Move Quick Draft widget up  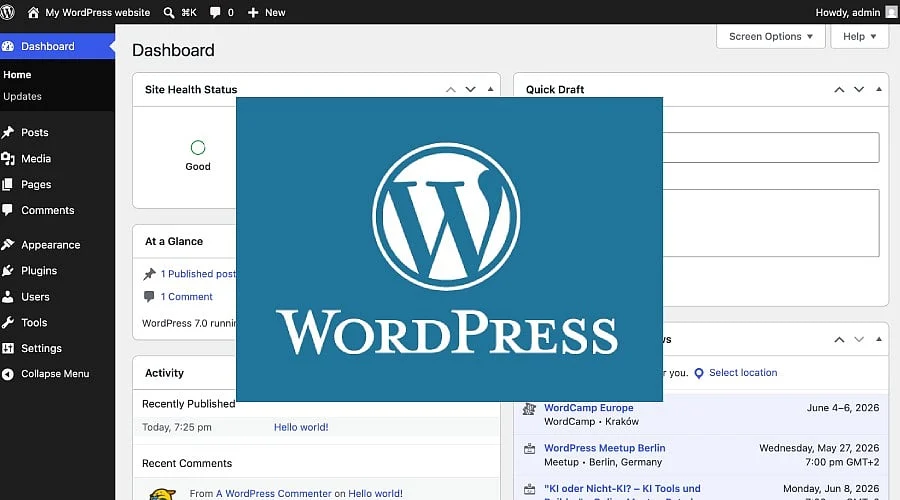[839, 90]
